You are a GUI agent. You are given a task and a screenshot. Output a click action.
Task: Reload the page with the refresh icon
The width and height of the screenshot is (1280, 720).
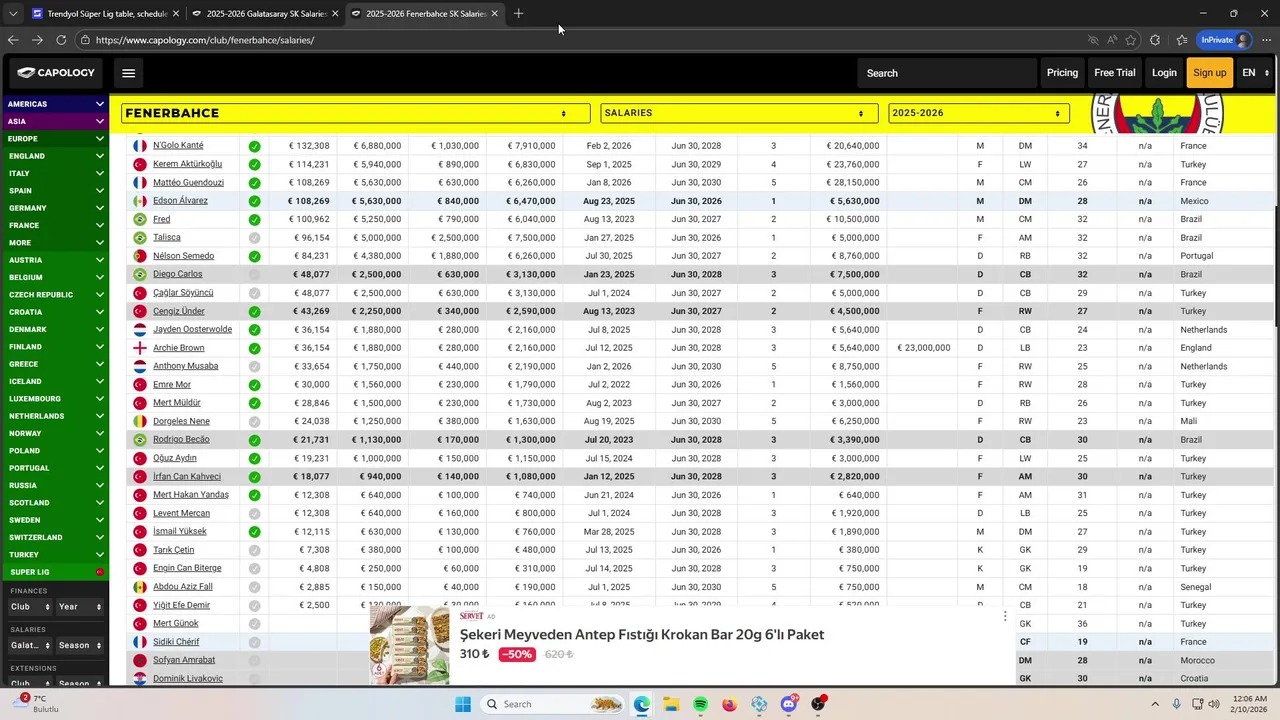(61, 40)
